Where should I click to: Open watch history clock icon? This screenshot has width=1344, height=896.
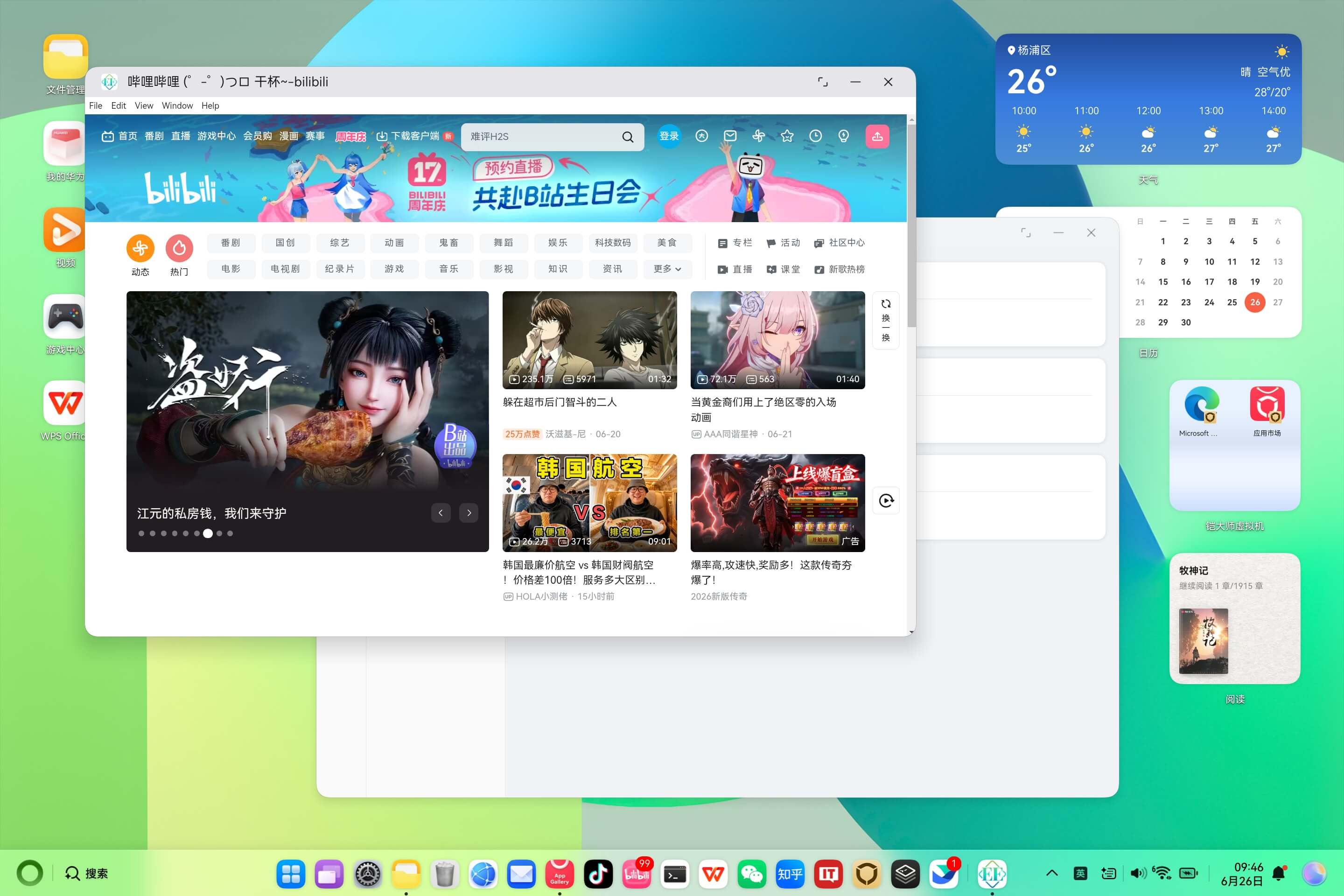815,136
